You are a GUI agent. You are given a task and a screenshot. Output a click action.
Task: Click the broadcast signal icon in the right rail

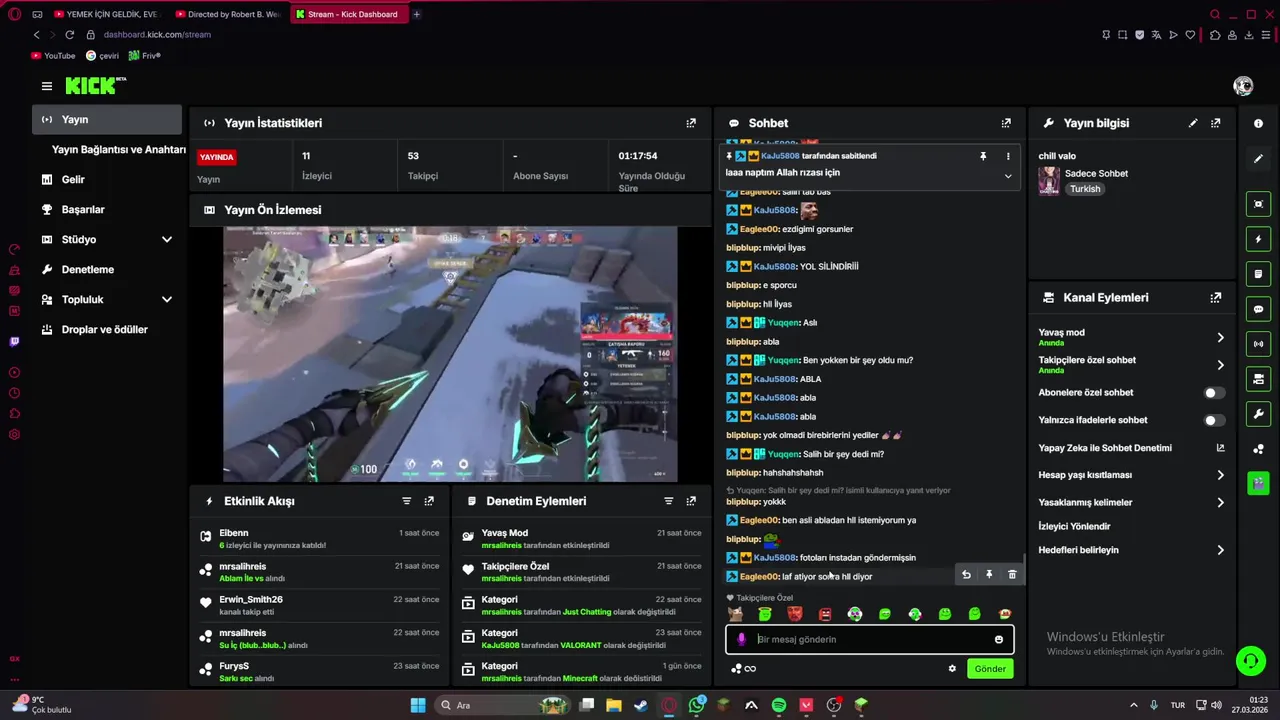click(x=1258, y=344)
